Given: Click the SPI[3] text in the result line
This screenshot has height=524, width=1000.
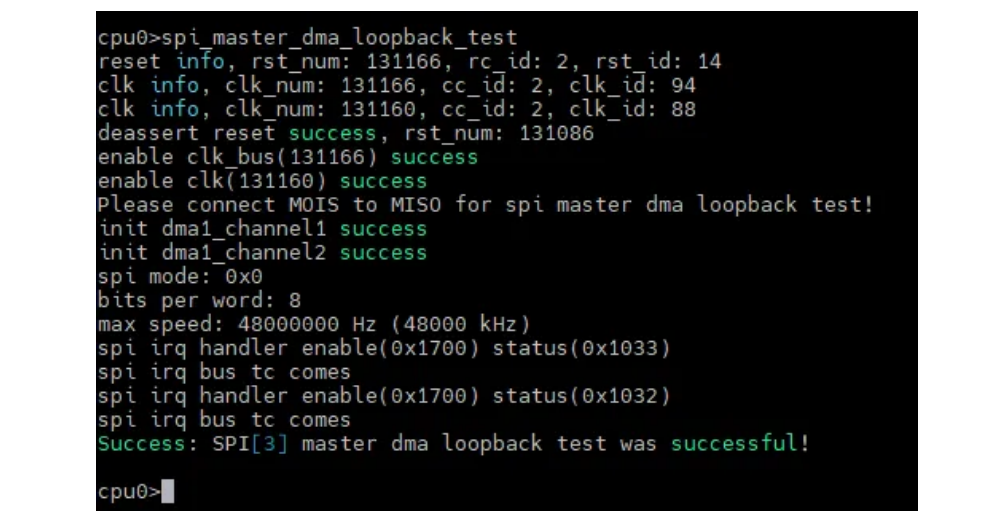Looking at the screenshot, I should pyautogui.click(x=249, y=443).
